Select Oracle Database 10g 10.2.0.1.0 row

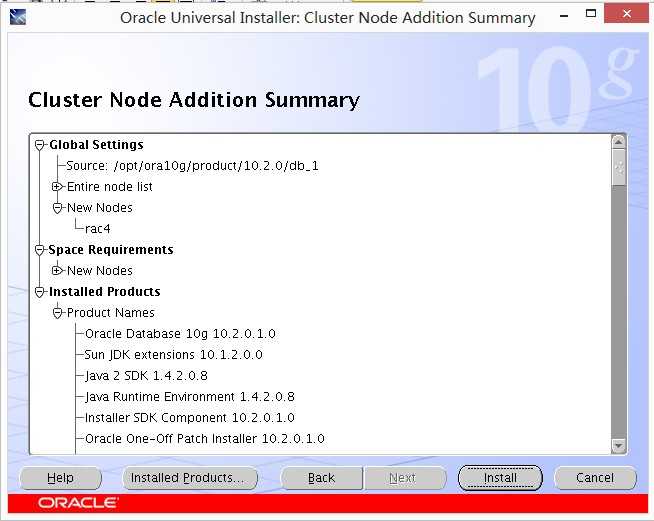click(180, 334)
